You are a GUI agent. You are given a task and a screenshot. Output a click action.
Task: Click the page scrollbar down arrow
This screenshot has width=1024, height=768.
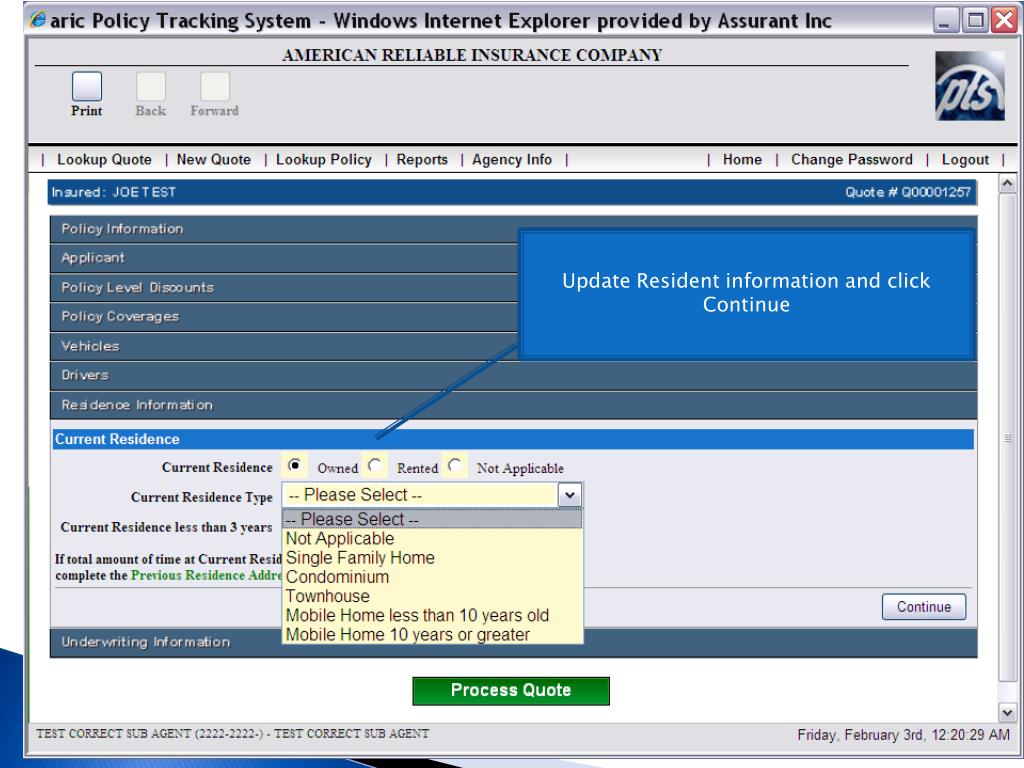point(1007,712)
